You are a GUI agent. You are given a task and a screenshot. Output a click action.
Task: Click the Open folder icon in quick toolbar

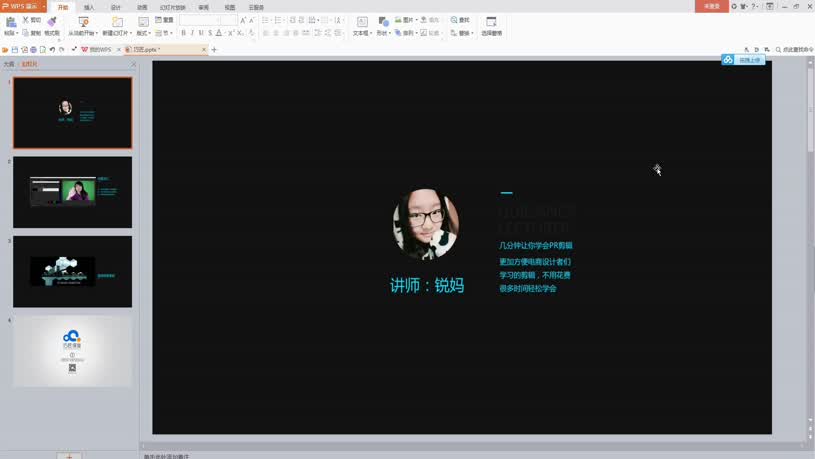pos(5,49)
